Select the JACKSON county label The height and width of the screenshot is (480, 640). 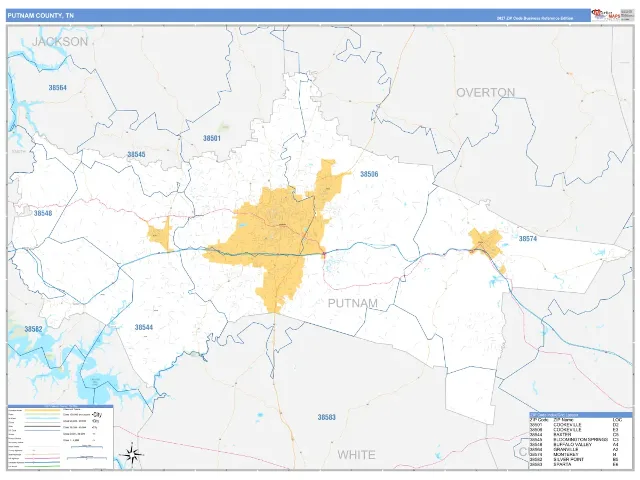(x=60, y=41)
